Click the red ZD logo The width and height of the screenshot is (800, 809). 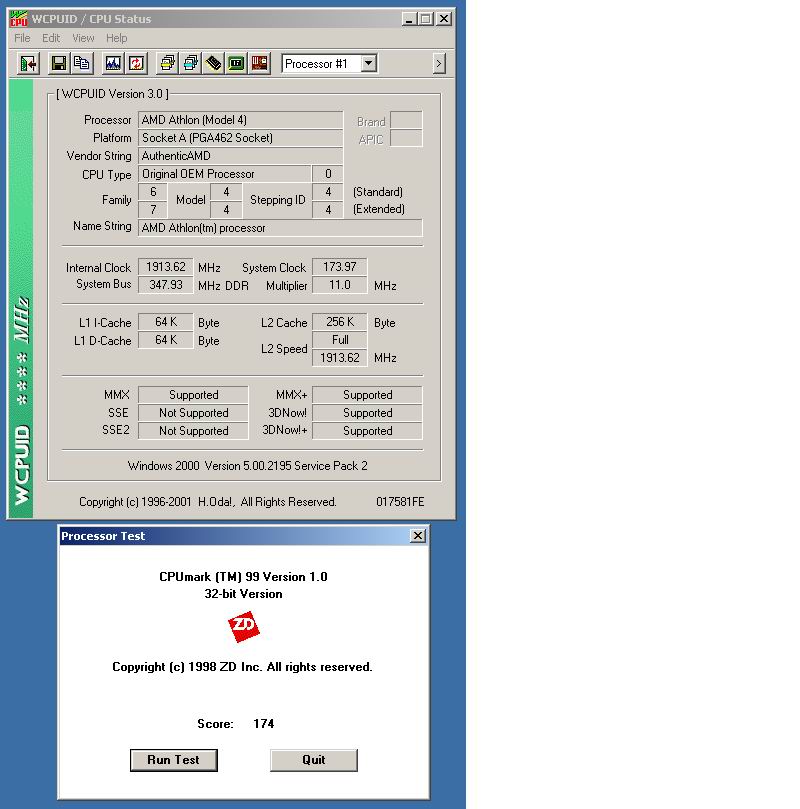pyautogui.click(x=243, y=626)
